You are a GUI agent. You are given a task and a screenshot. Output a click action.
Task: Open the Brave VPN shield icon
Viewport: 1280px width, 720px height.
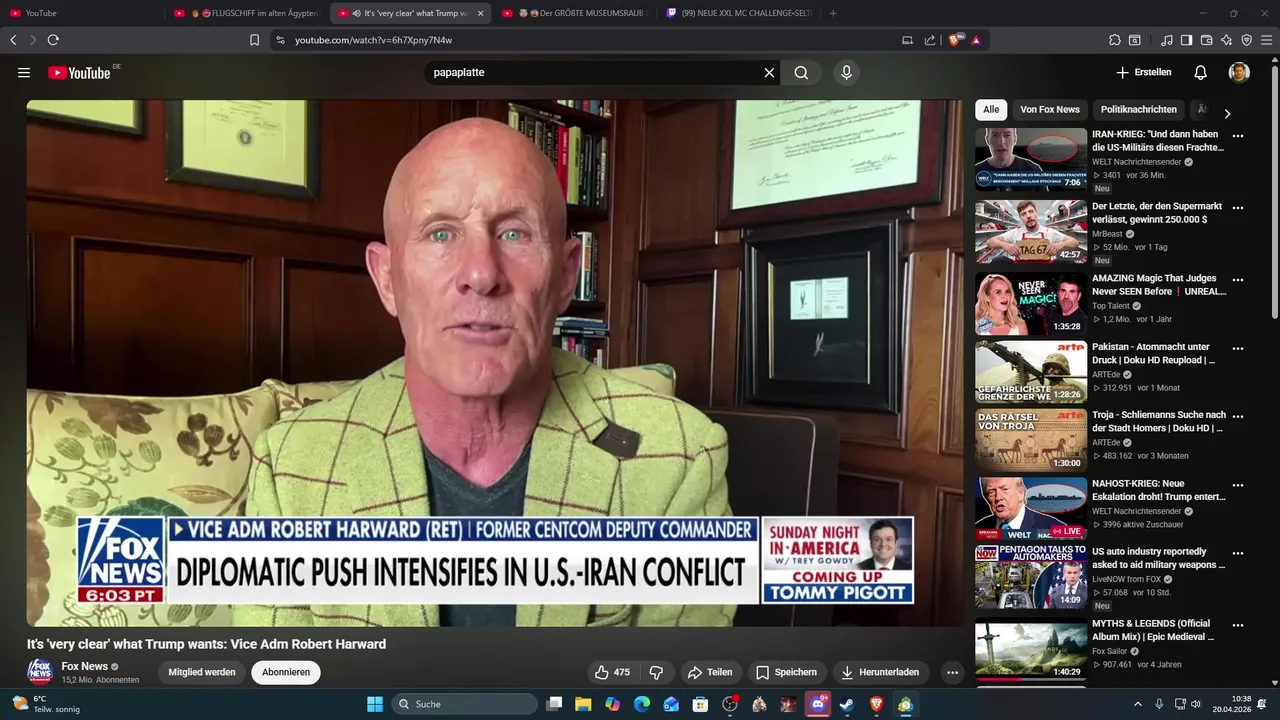(x=1246, y=40)
